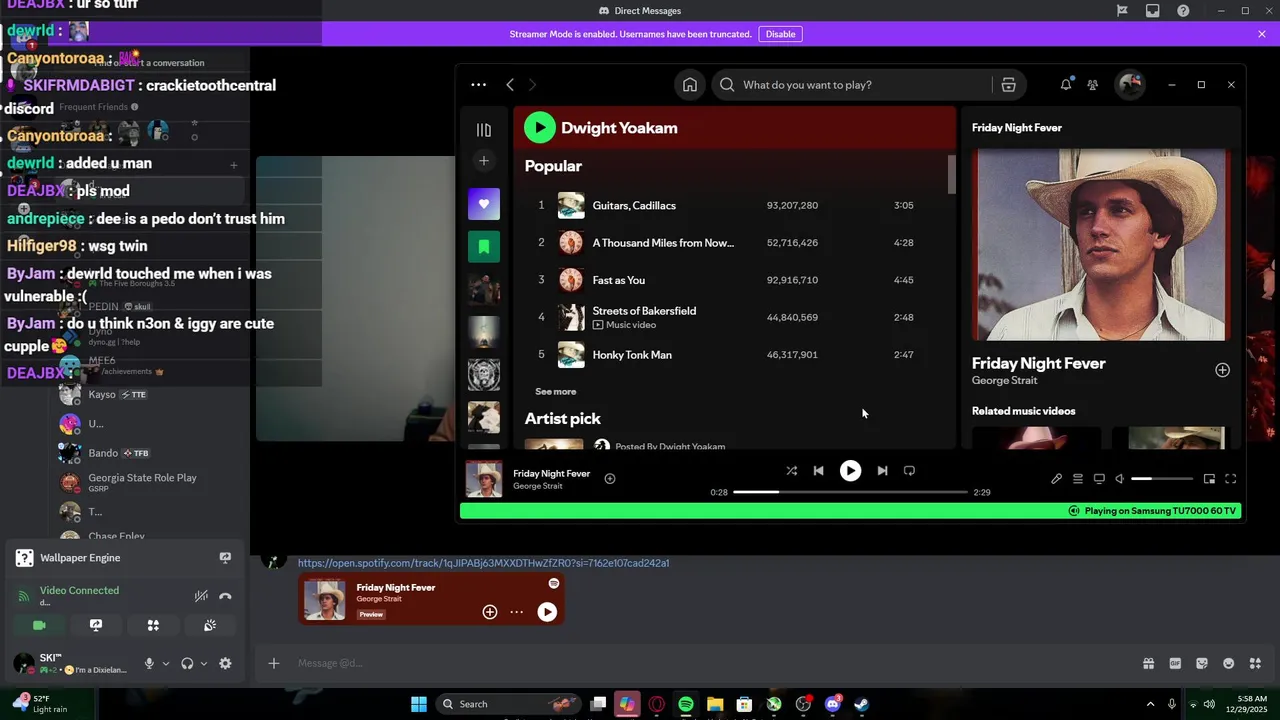
Task: Open George Strait link in Now Playing panel
Action: 1004,381
